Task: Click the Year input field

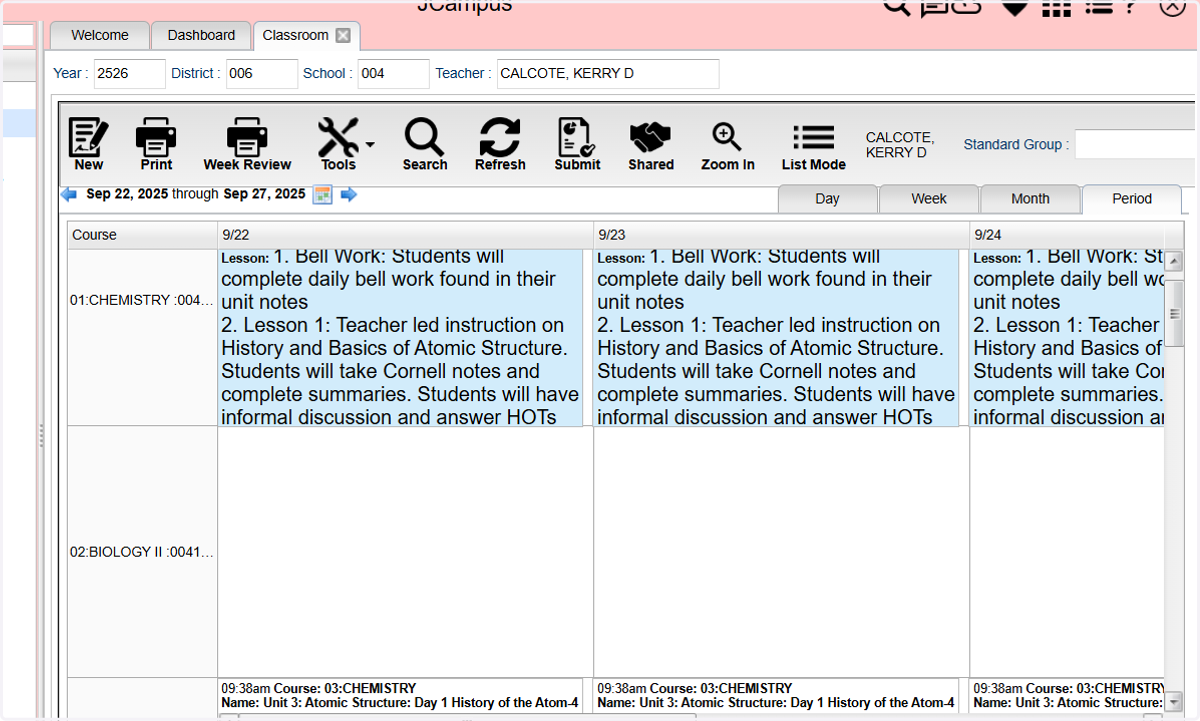Action: click(130, 74)
